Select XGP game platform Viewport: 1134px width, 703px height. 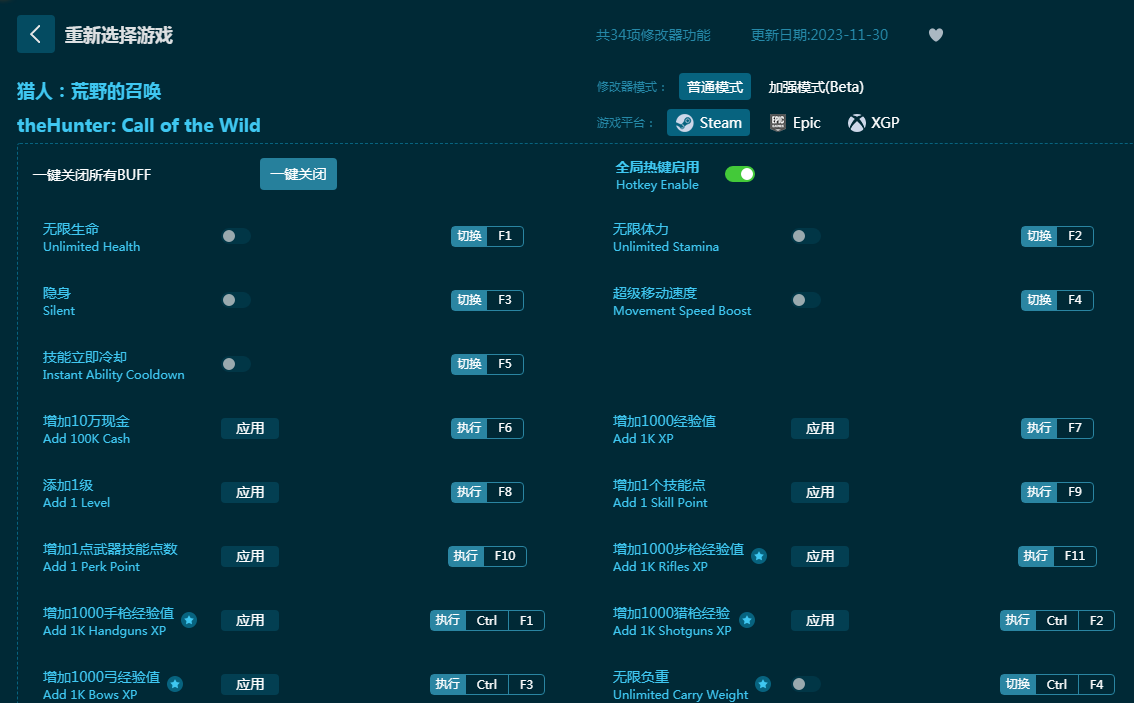coord(874,123)
